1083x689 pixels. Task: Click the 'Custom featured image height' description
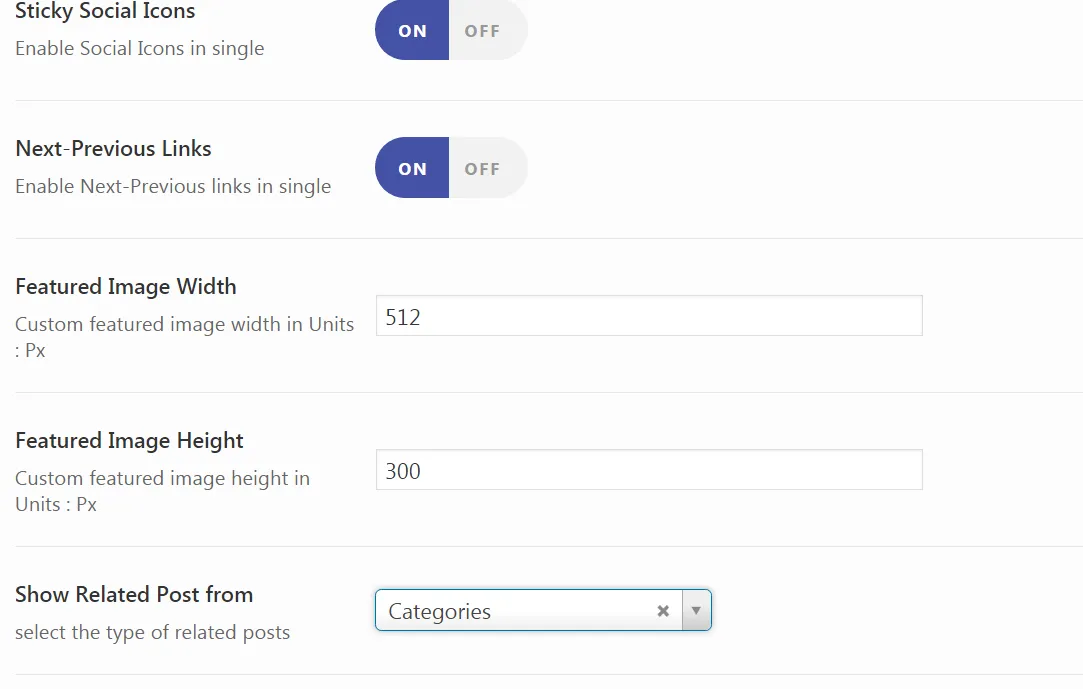pos(162,479)
